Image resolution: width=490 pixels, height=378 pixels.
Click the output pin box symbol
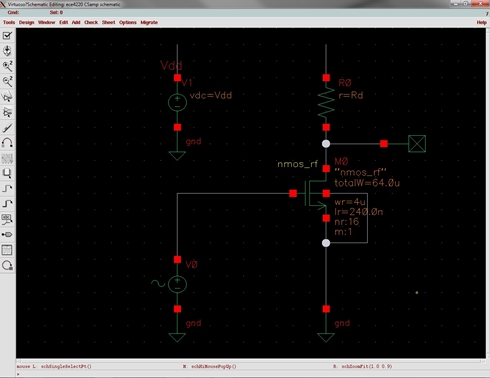(417, 144)
